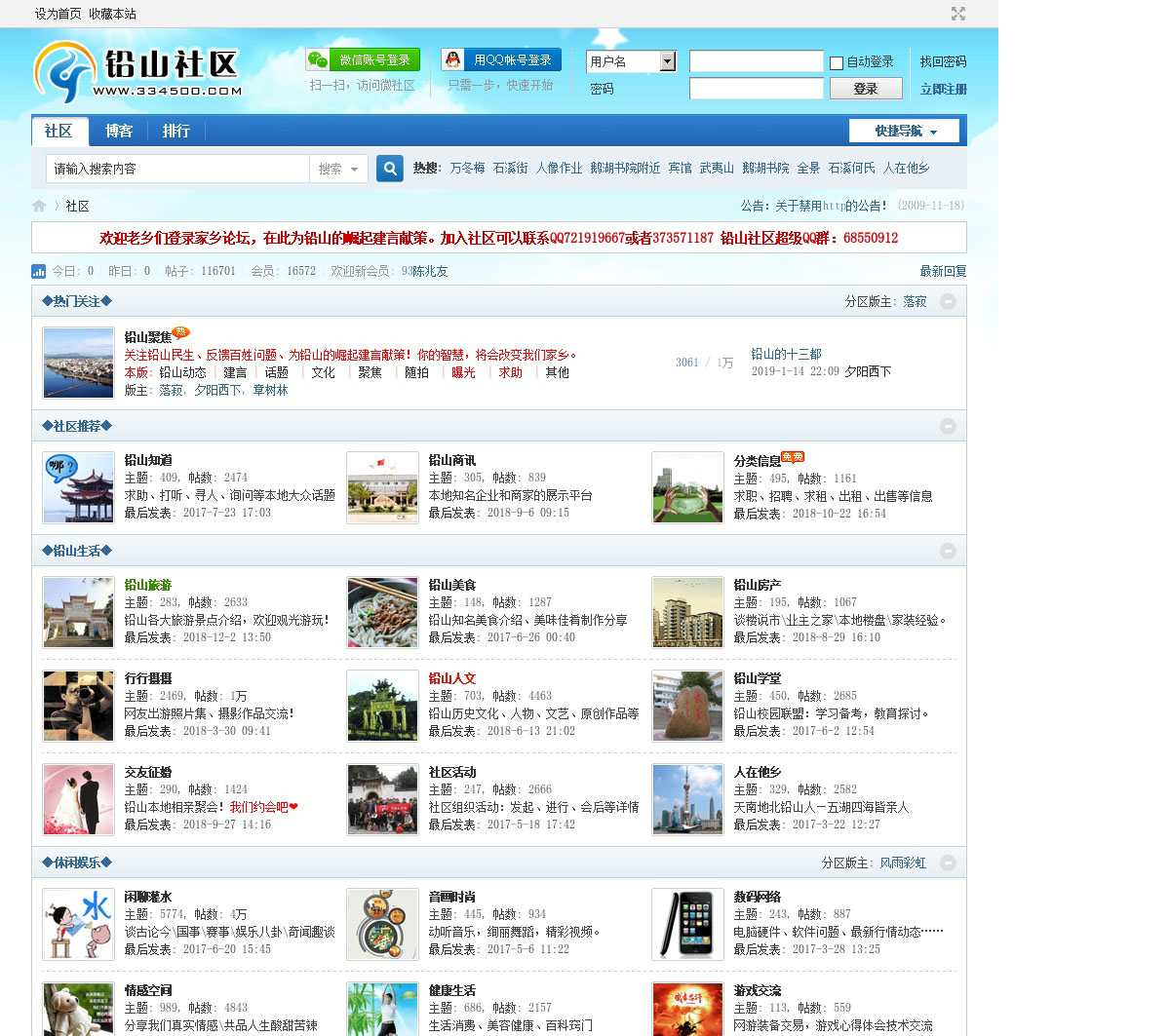Open the 铅山商讯 forum icon
The height and width of the screenshot is (1036, 1170).
click(x=382, y=487)
